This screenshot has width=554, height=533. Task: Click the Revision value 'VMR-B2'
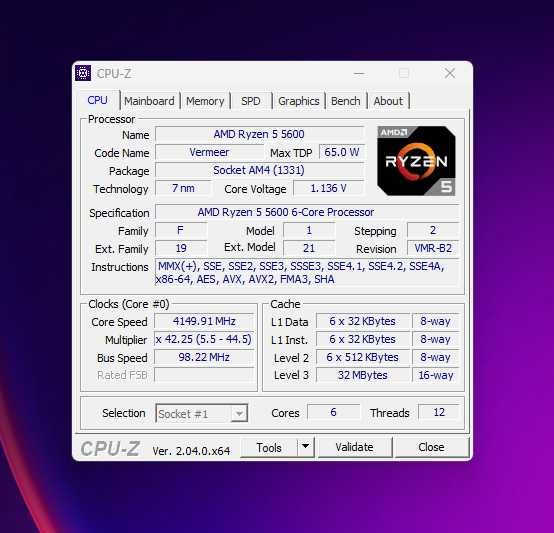433,248
